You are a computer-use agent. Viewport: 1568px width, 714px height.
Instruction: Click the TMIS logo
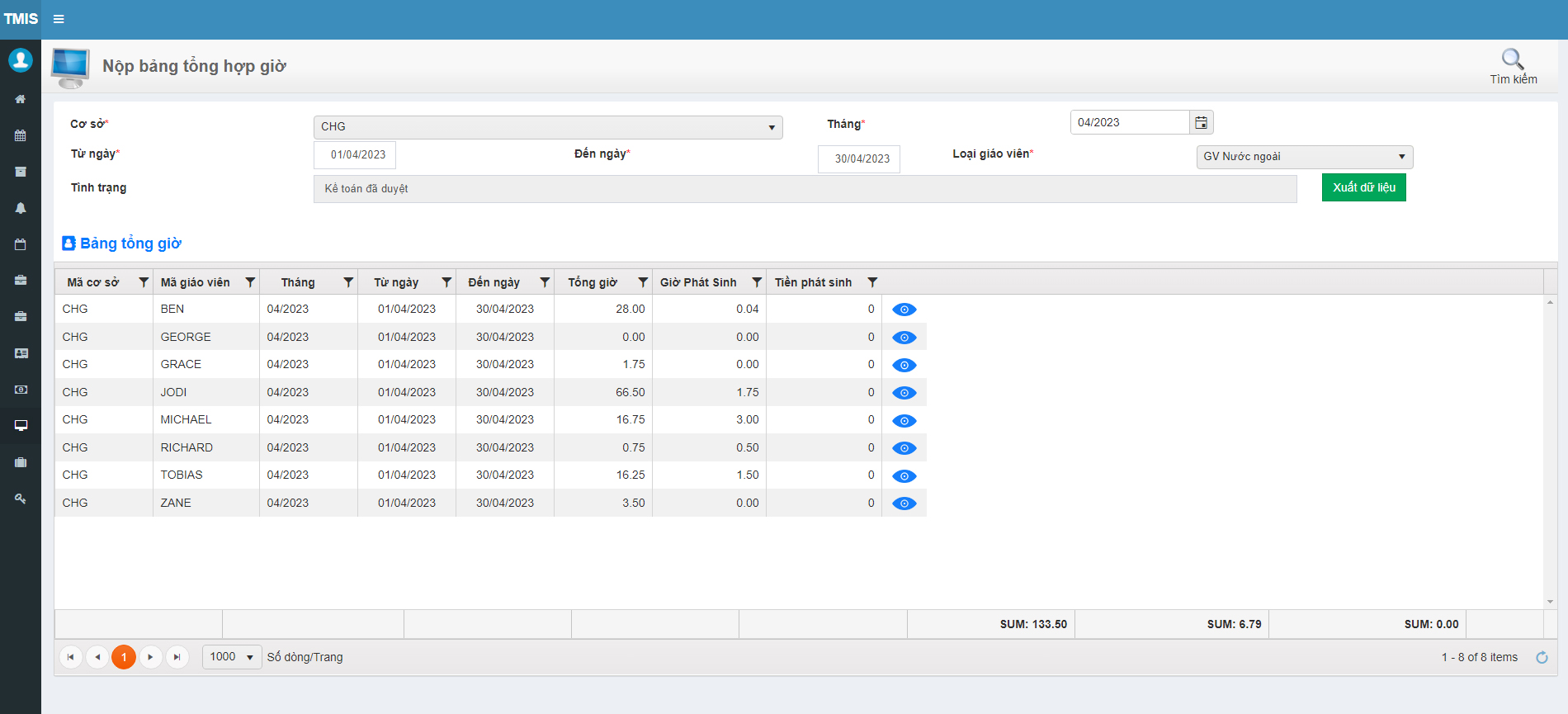(x=21, y=19)
